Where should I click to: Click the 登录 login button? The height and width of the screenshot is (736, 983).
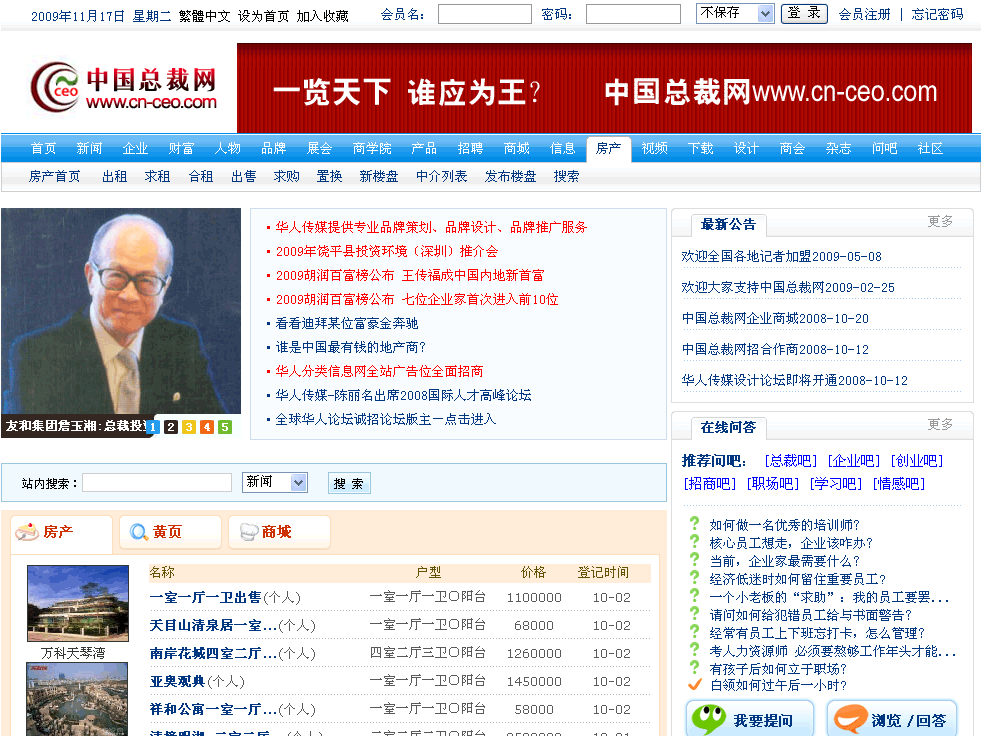[804, 13]
